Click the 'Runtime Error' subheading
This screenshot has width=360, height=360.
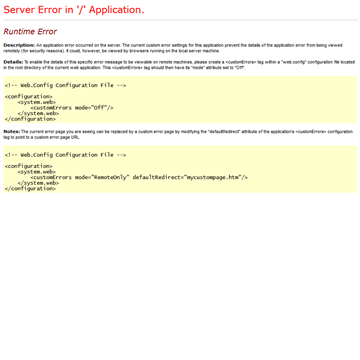(30, 32)
